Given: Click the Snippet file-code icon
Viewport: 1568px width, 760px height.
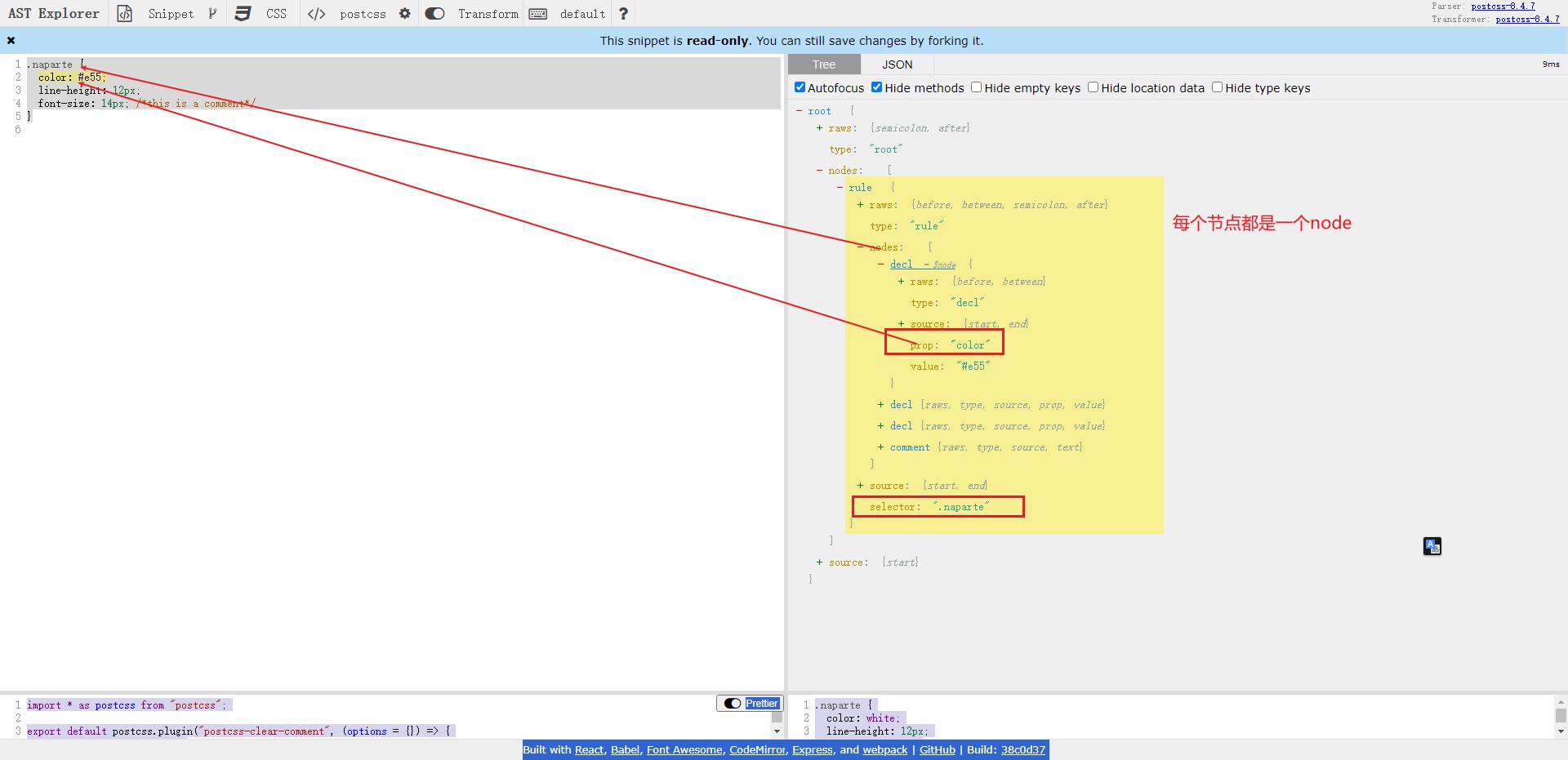Looking at the screenshot, I should [x=124, y=14].
